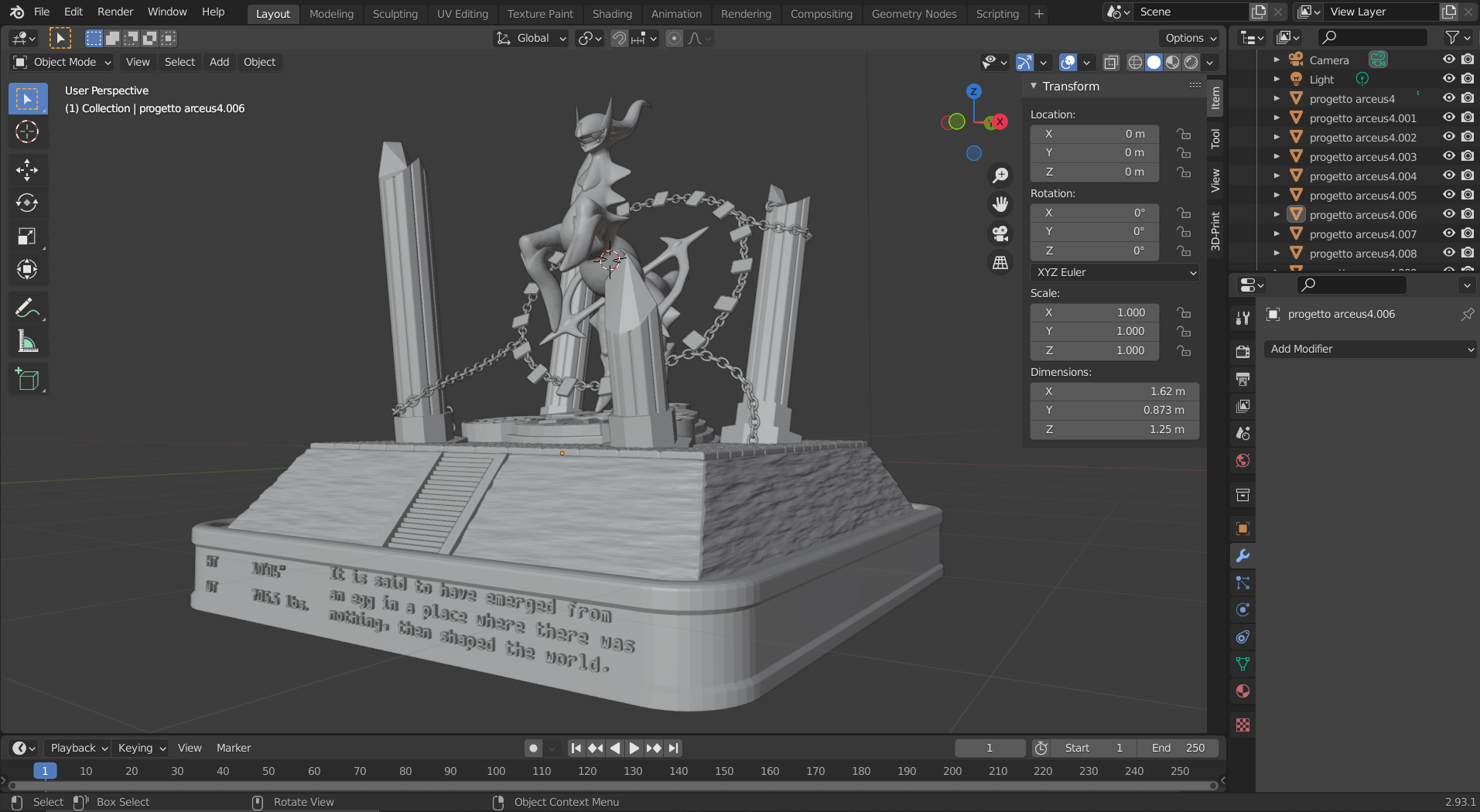The height and width of the screenshot is (812, 1480).
Task: Select the Rotate tool
Action: pyautogui.click(x=27, y=203)
